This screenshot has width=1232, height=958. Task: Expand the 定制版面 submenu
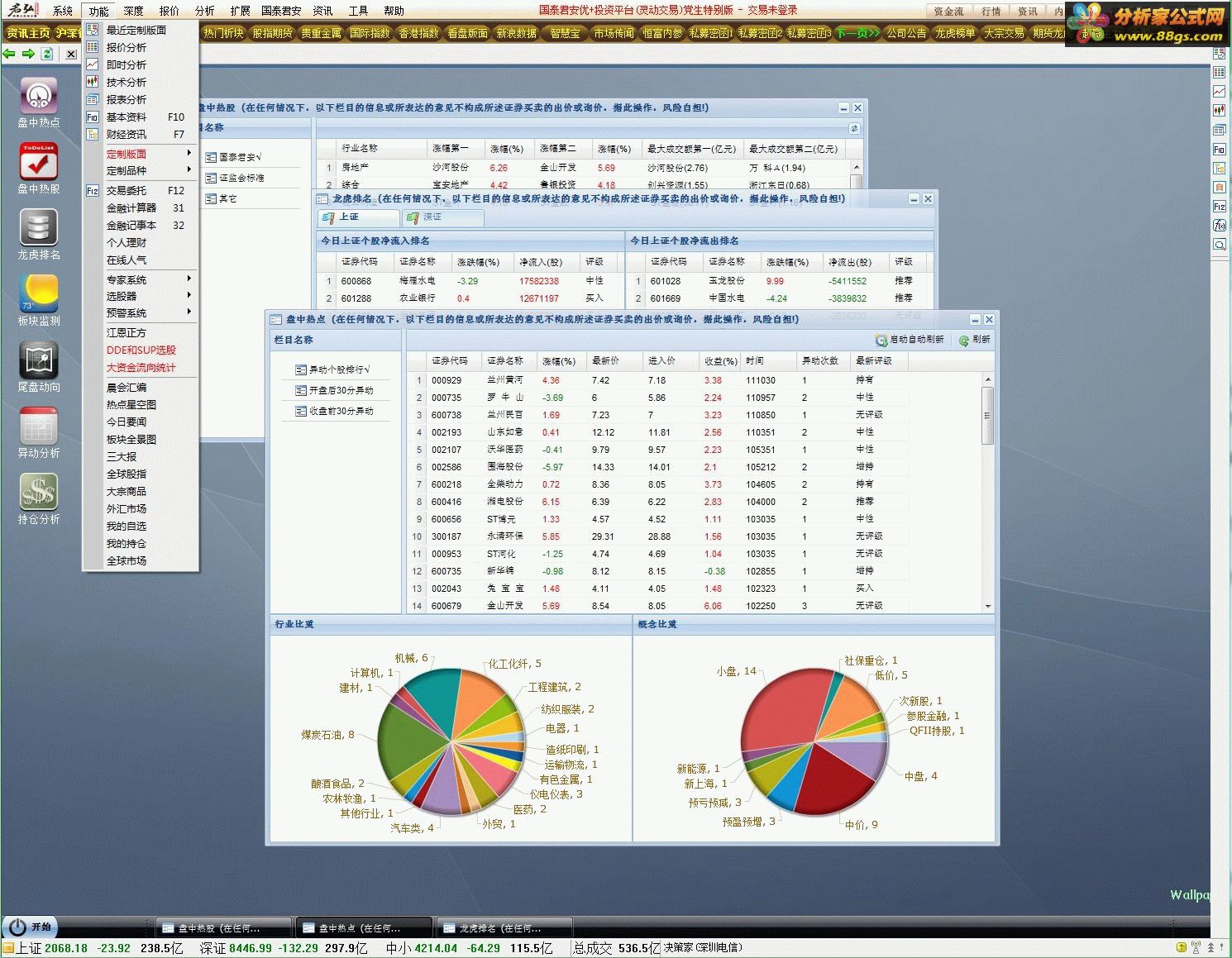[x=141, y=154]
